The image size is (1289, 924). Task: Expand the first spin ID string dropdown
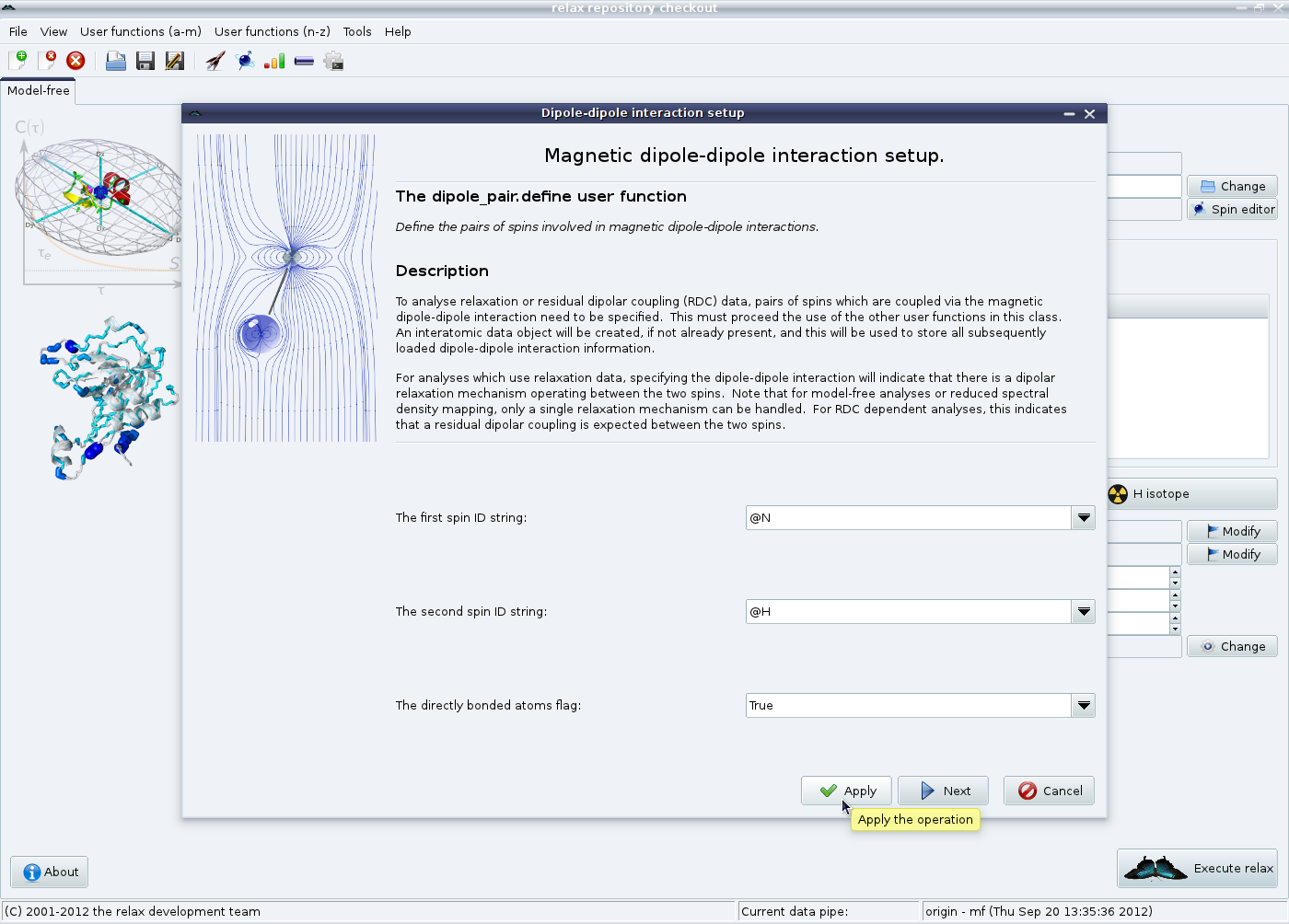pos(1084,518)
